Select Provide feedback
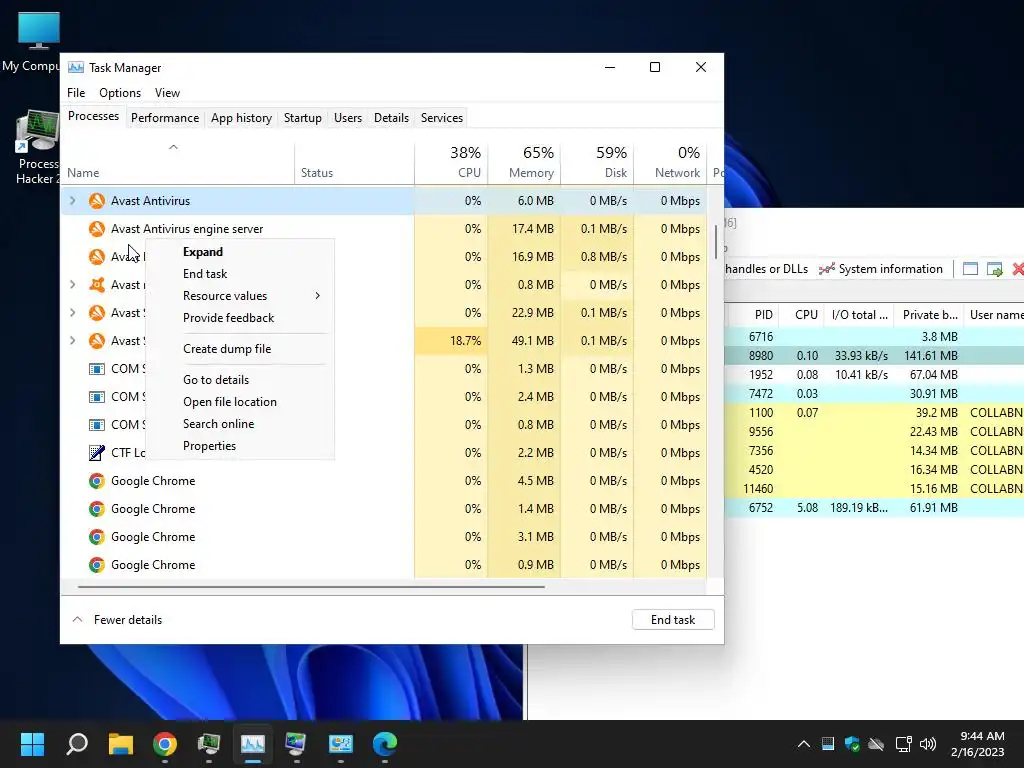1024x768 pixels. tap(240, 318)
